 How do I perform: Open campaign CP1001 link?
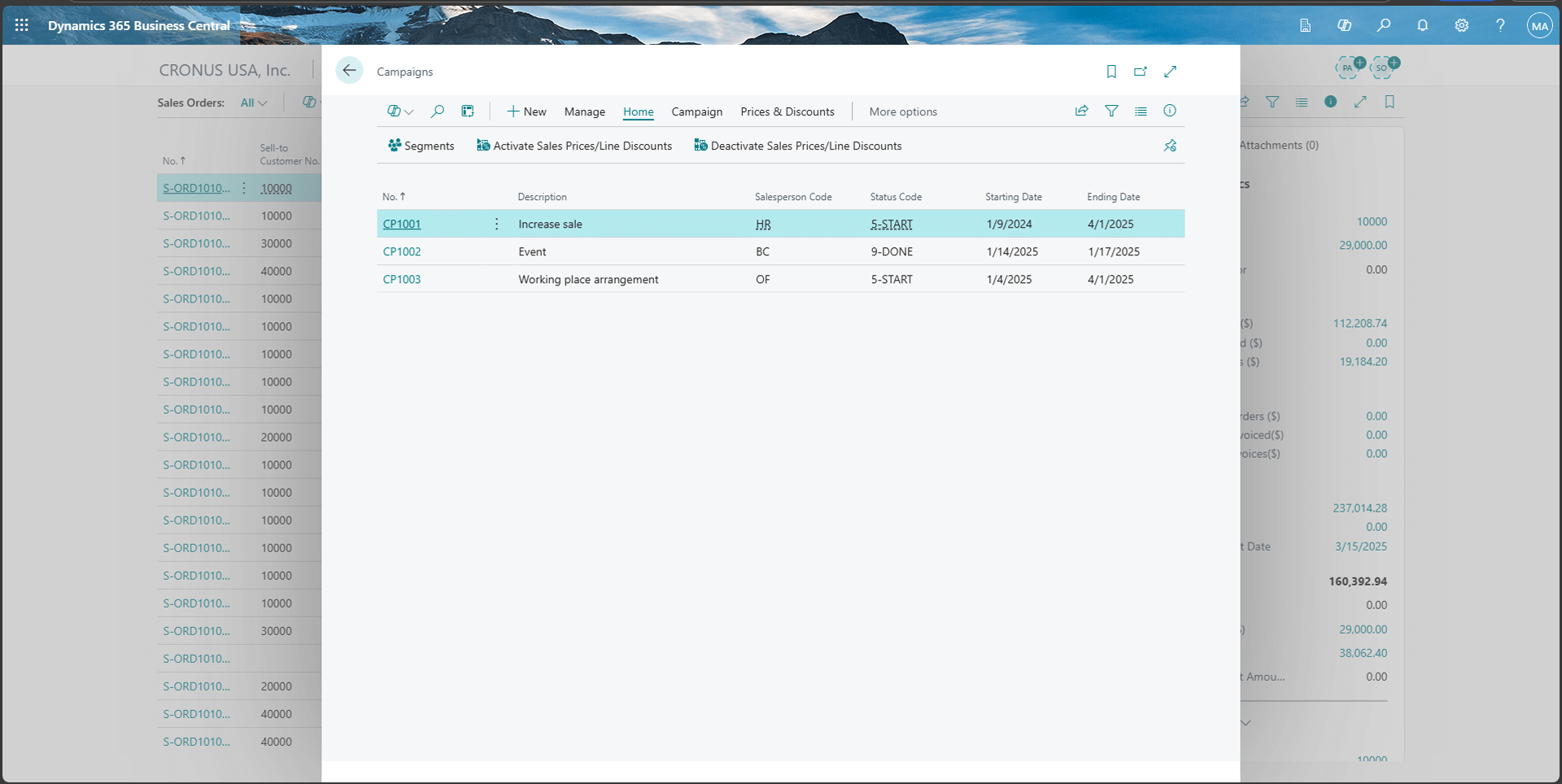click(x=401, y=224)
